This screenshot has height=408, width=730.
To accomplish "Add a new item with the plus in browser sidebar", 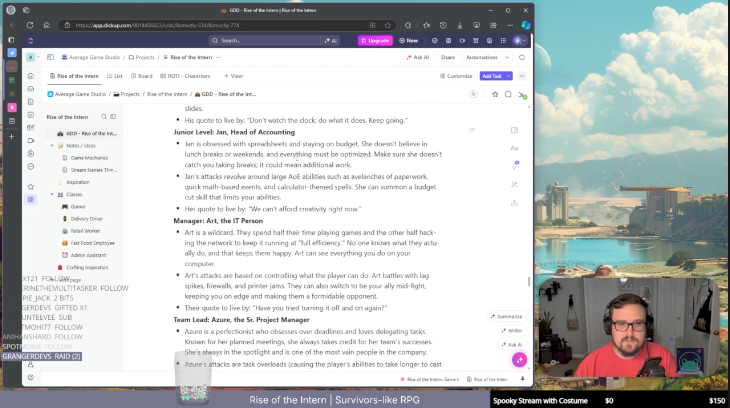I will [12, 136].
